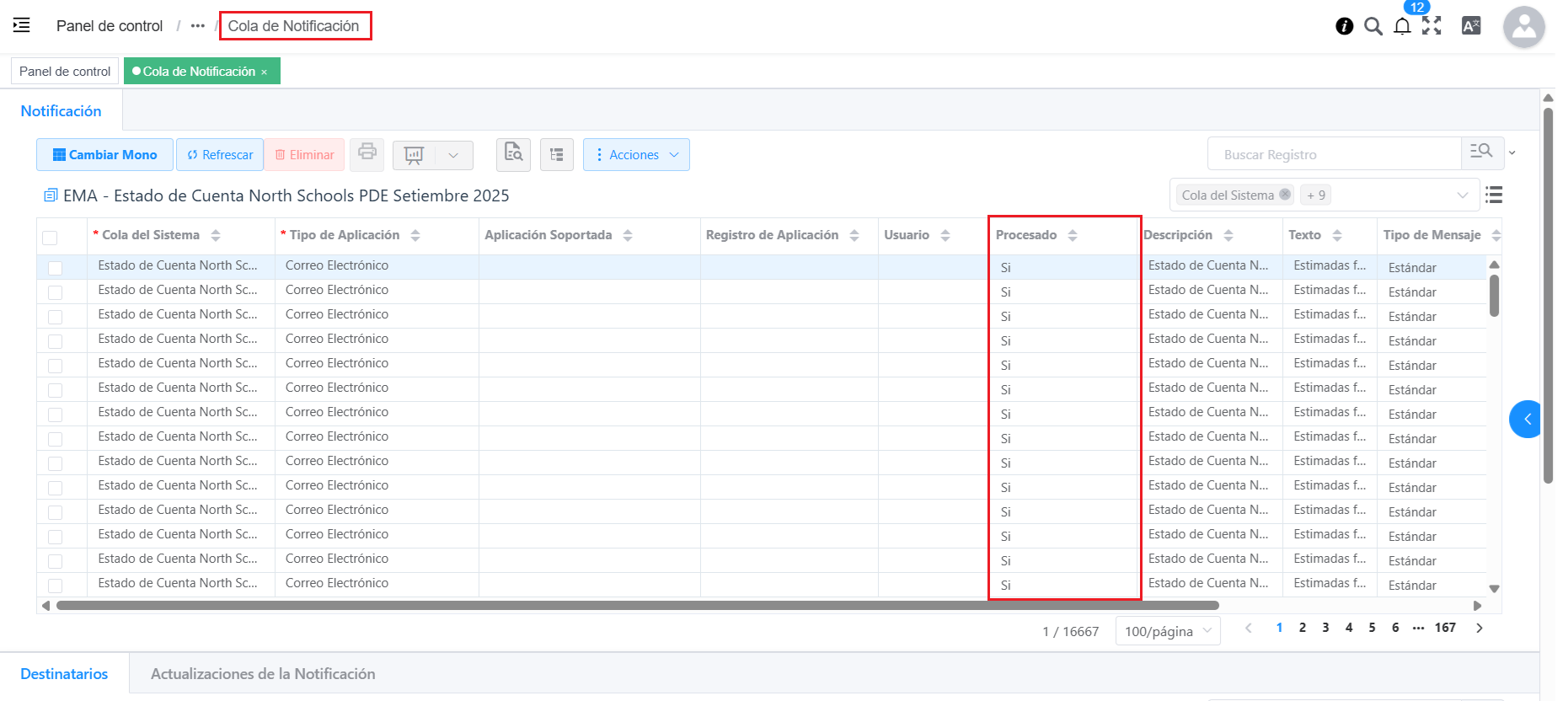
Task: Switch to the Panel de control tab
Action: (65, 72)
